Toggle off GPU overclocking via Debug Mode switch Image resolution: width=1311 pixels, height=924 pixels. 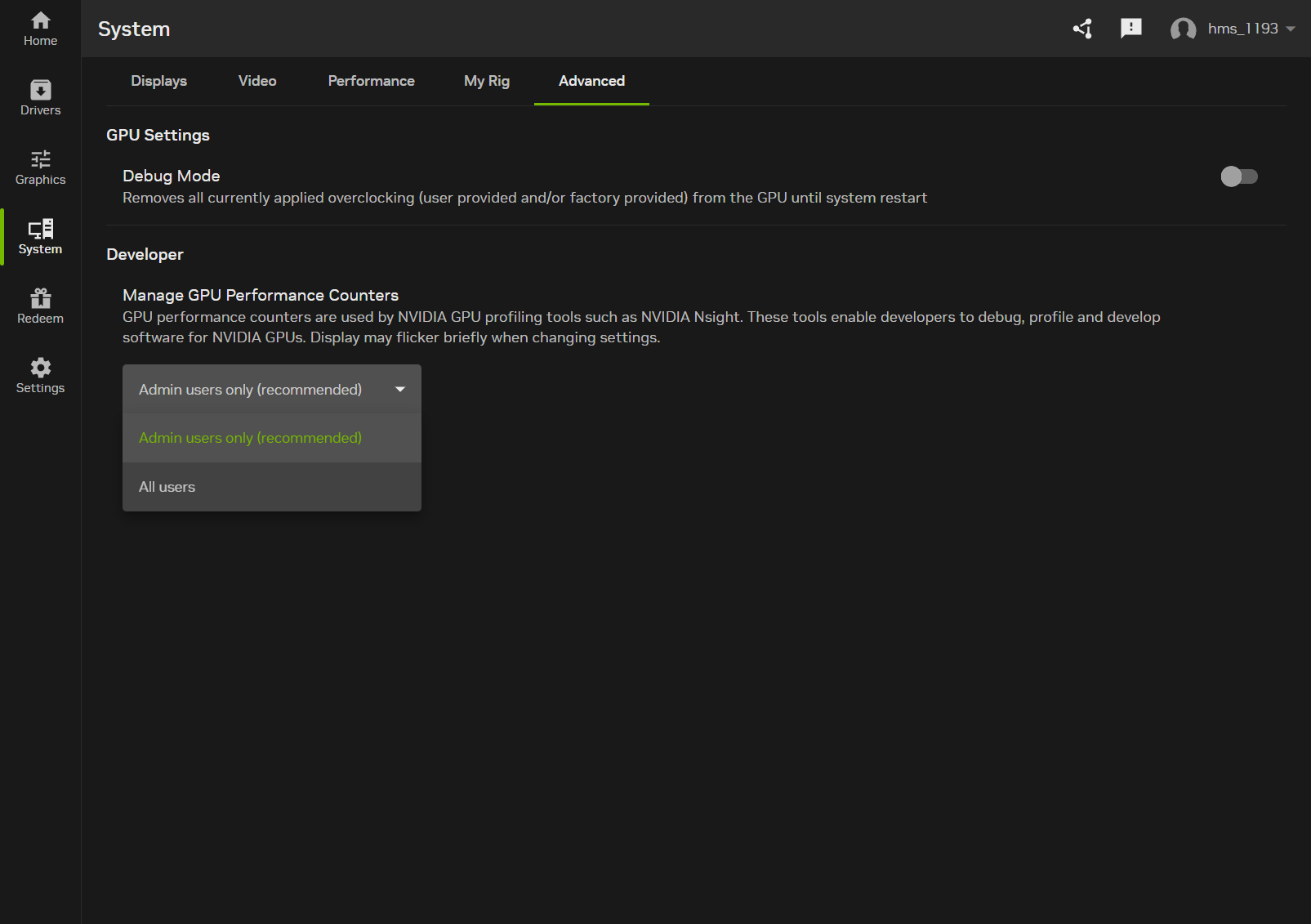tap(1239, 176)
